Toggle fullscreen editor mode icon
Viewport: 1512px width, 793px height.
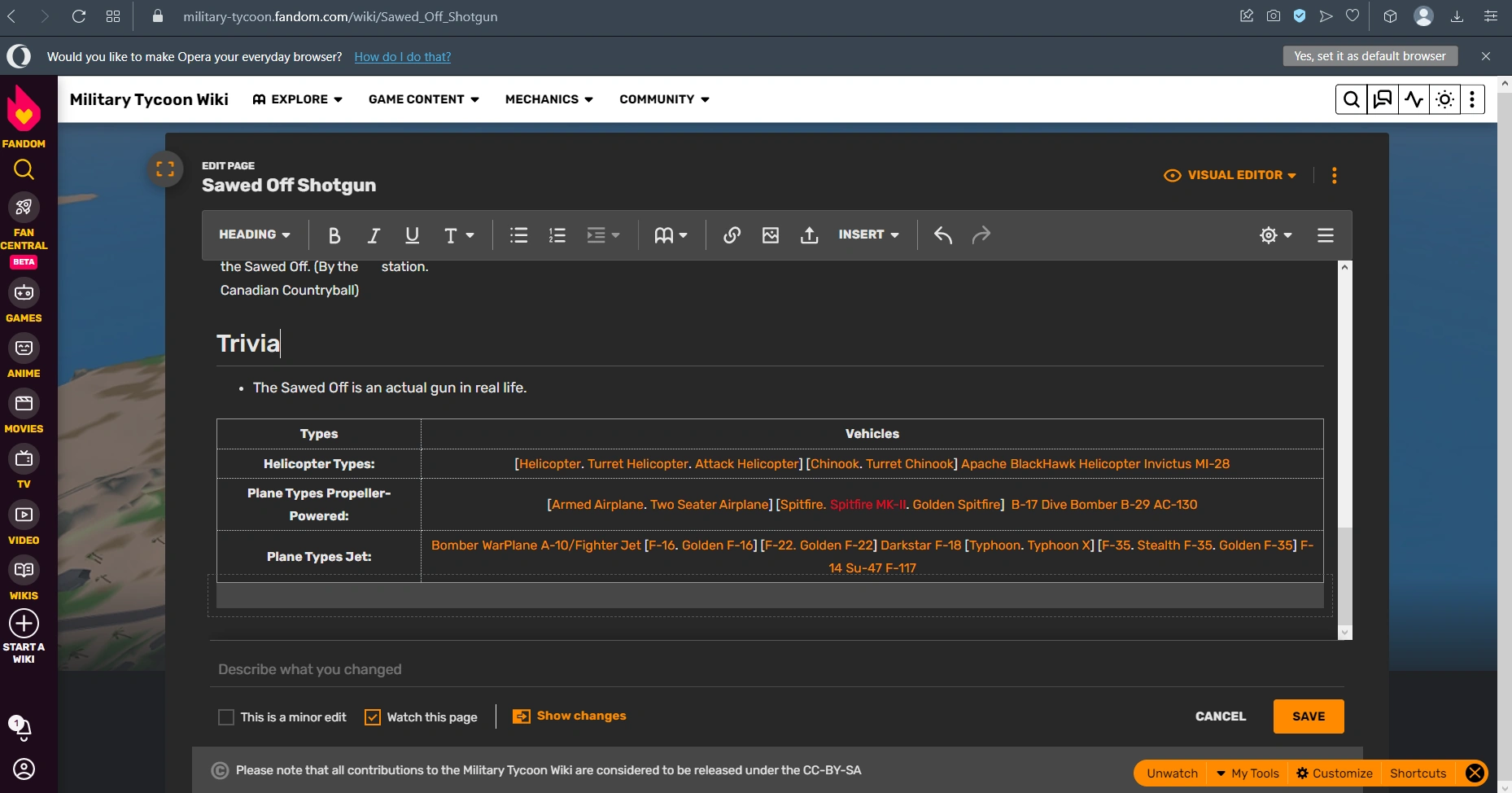(x=165, y=169)
